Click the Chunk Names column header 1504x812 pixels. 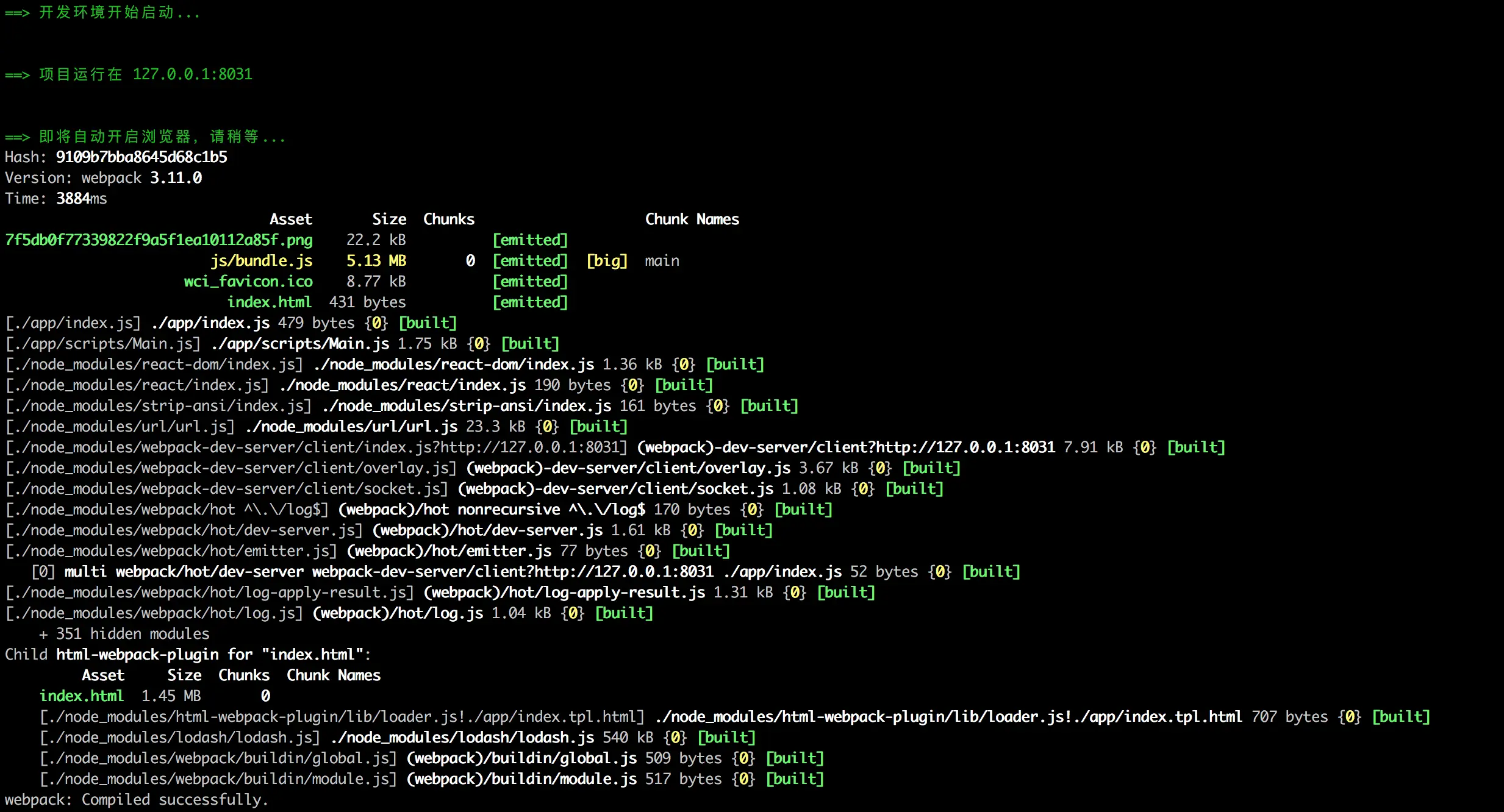[692, 219]
